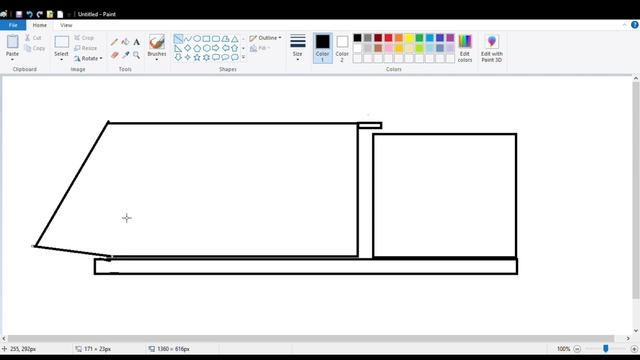
Task: Pick the yellow color swatch
Action: [409, 38]
